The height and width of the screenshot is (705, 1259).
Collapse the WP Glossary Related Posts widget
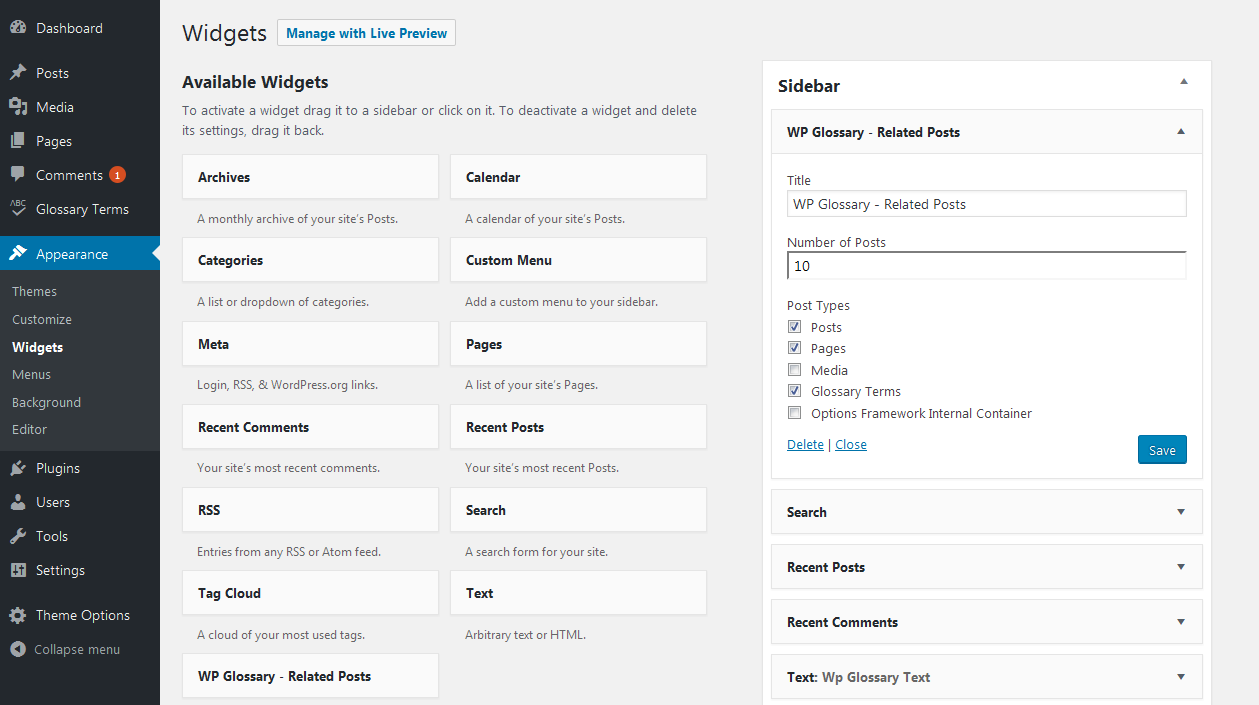pos(1181,131)
